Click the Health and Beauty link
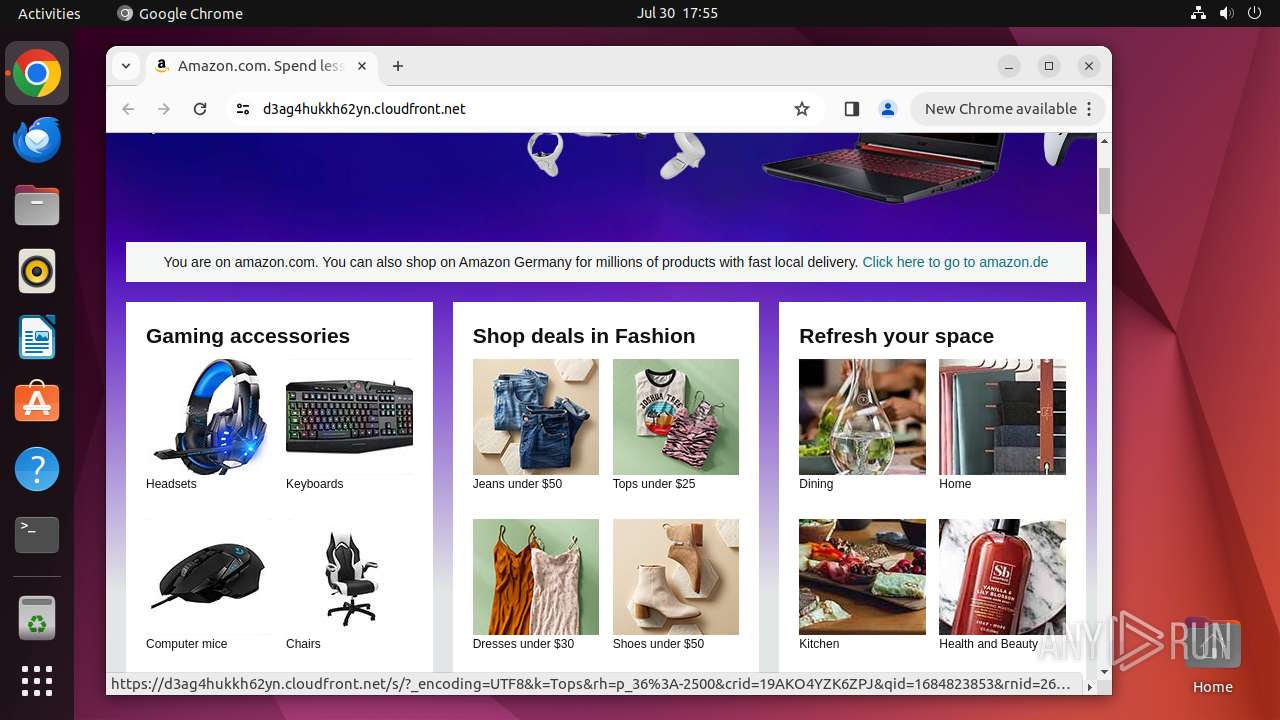Screen dimensions: 1280x720 point(988,644)
